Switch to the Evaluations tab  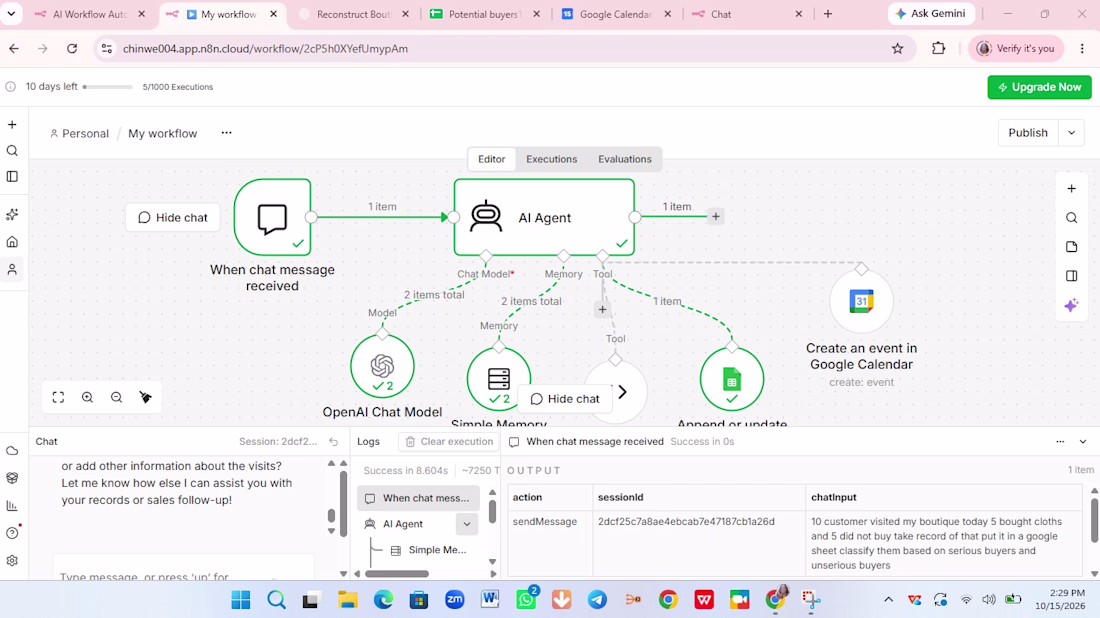pos(625,159)
